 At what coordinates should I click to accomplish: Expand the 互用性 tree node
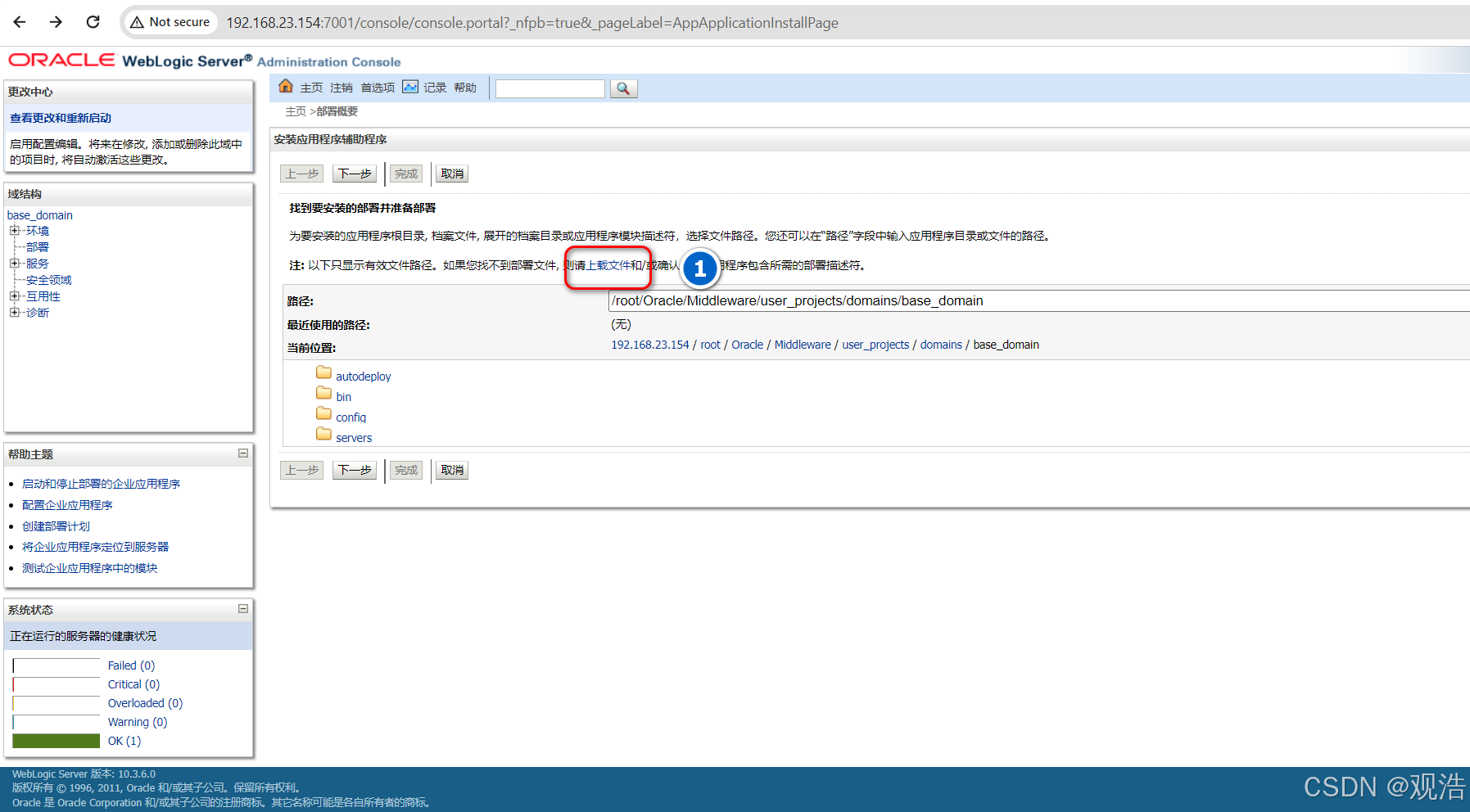point(15,296)
